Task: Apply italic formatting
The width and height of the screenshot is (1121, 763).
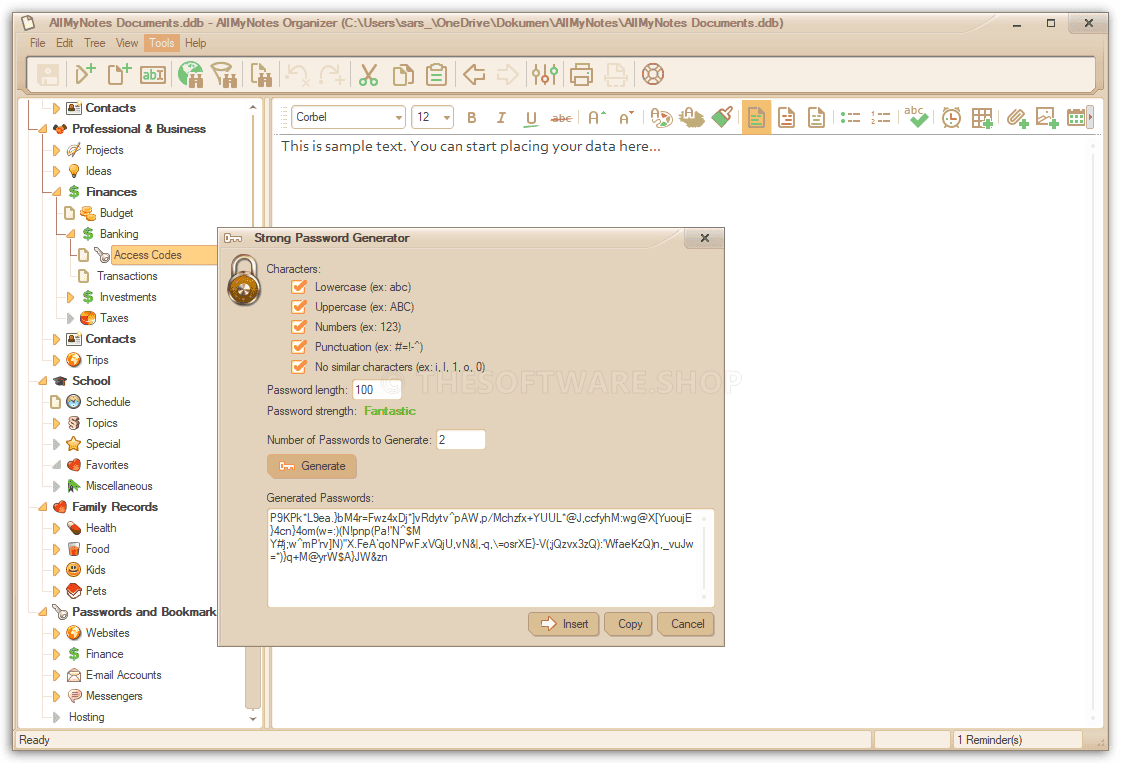Action: (501, 118)
